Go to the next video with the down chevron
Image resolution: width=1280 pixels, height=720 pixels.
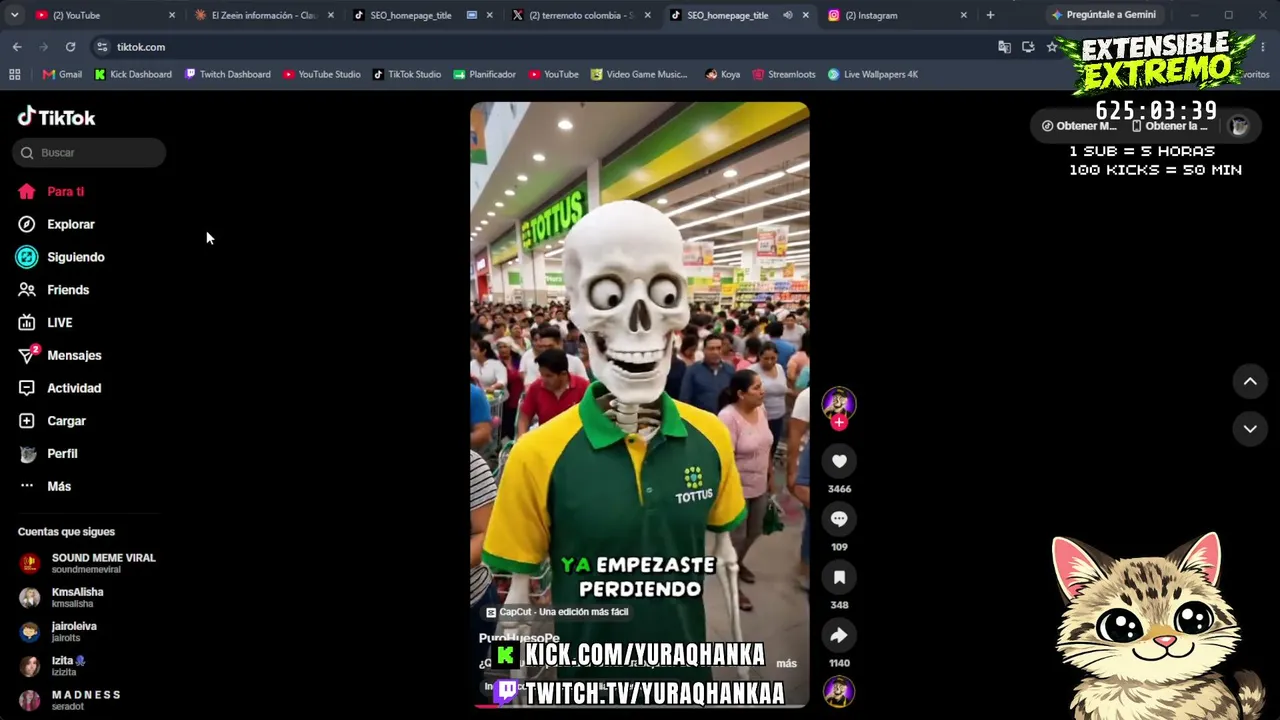pyautogui.click(x=1250, y=429)
